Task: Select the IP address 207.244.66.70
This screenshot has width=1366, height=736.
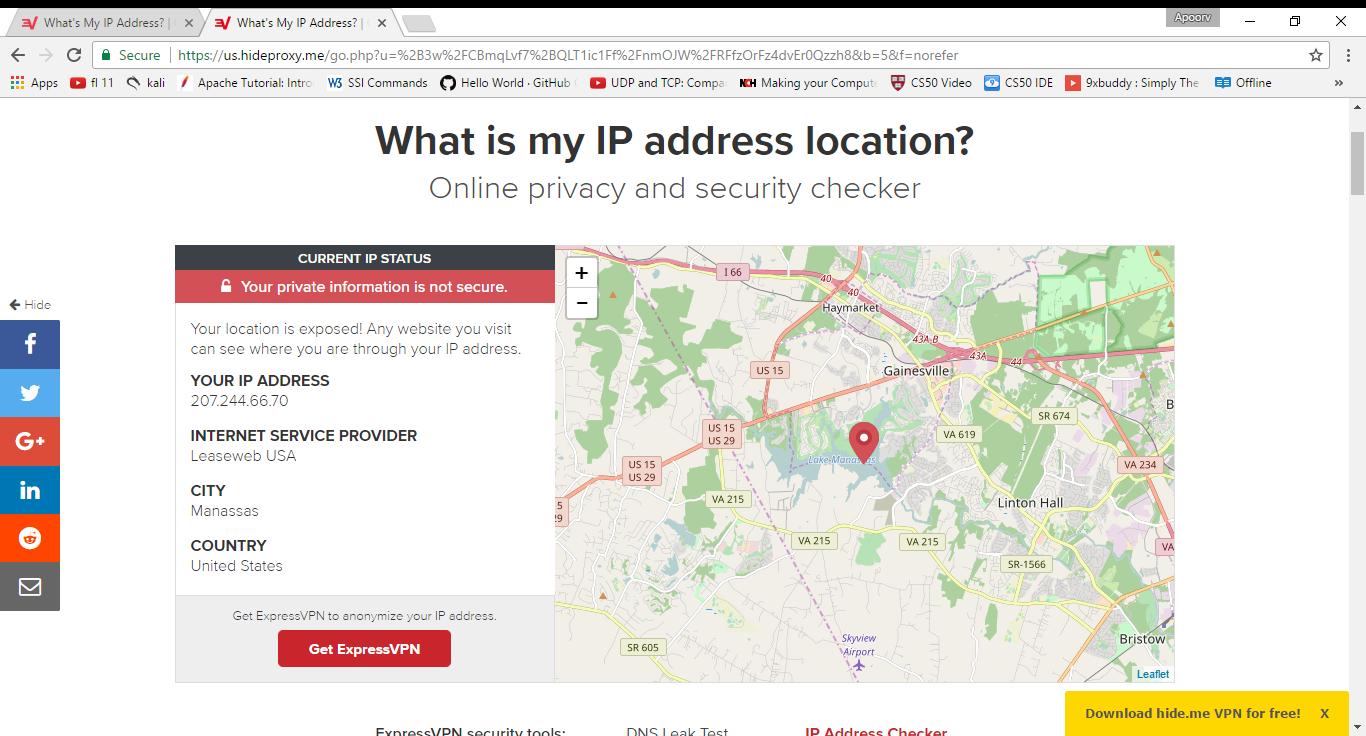Action: tap(239, 401)
